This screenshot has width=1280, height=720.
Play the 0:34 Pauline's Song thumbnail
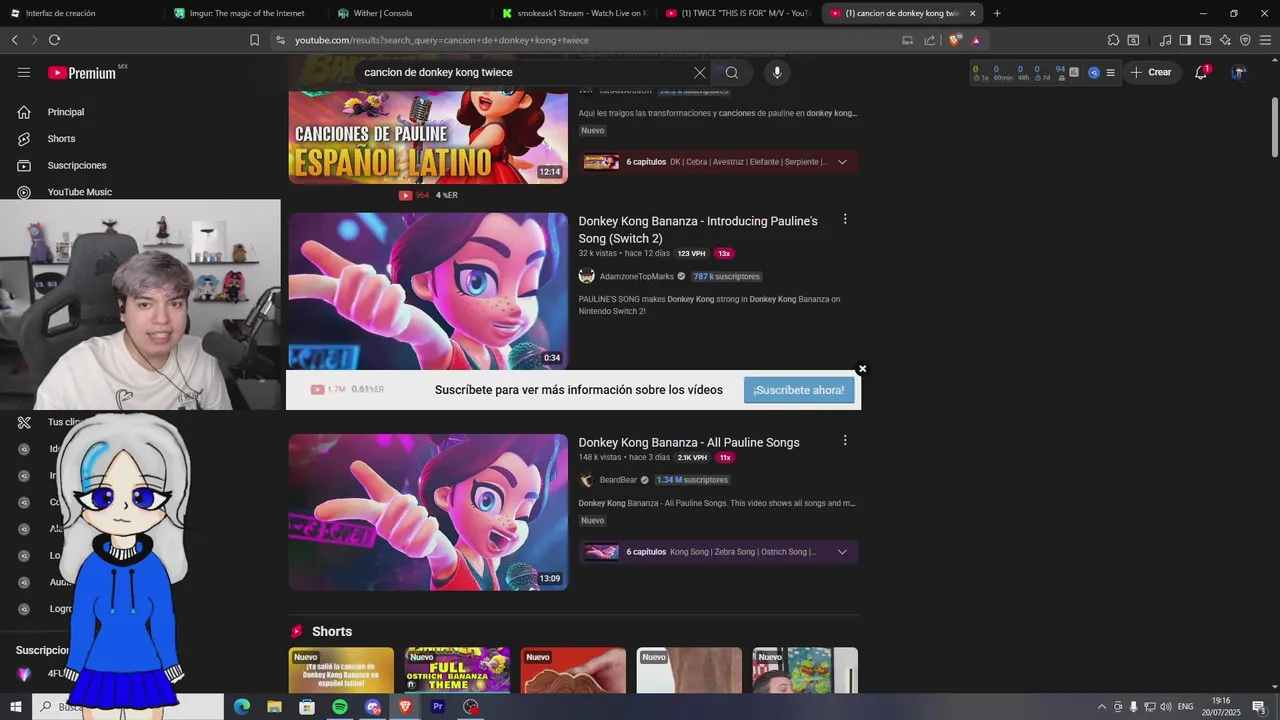(x=428, y=291)
